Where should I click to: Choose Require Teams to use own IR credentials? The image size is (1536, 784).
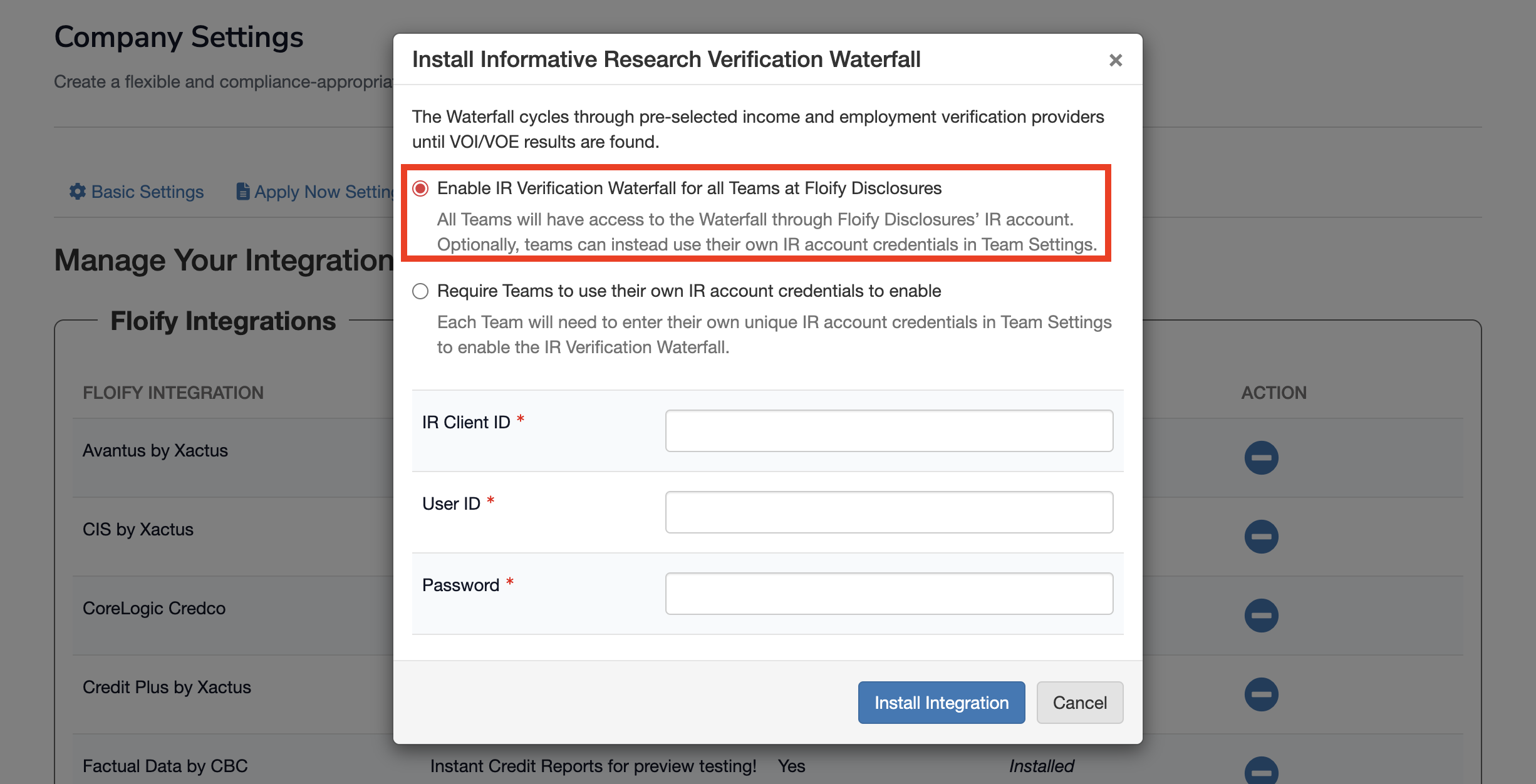[x=420, y=291]
